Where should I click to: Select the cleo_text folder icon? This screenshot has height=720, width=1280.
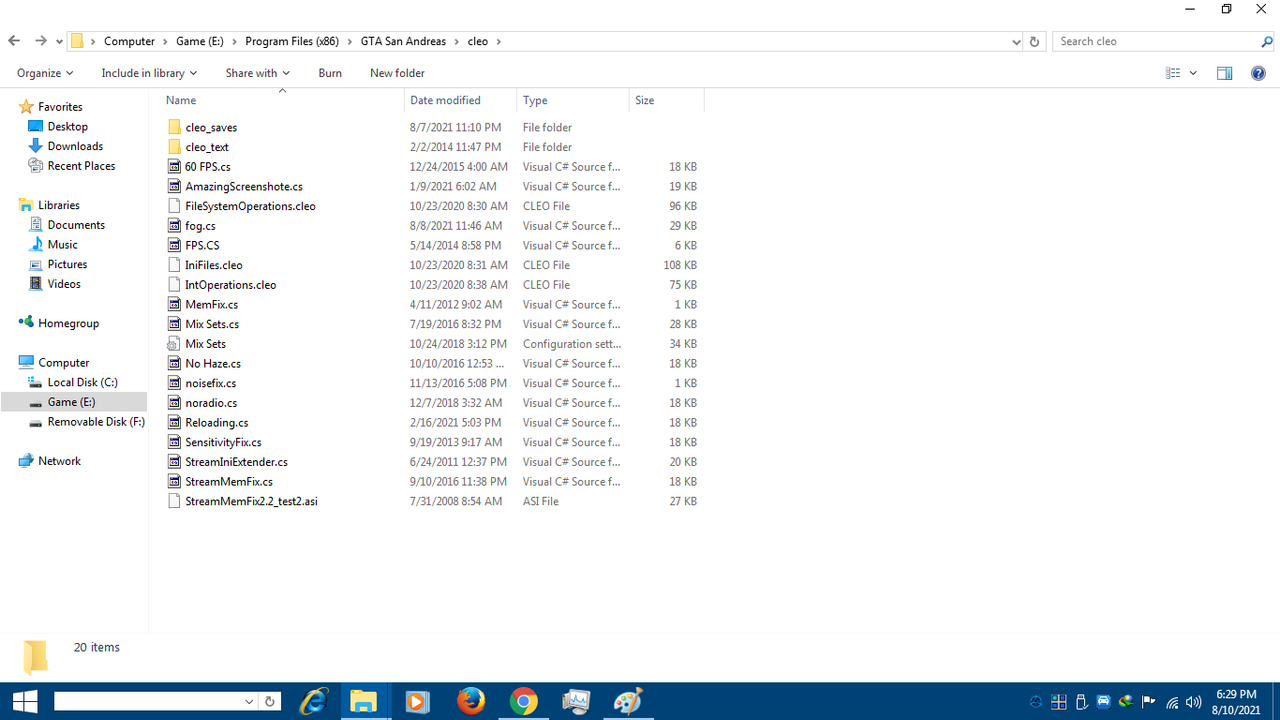pyautogui.click(x=174, y=147)
